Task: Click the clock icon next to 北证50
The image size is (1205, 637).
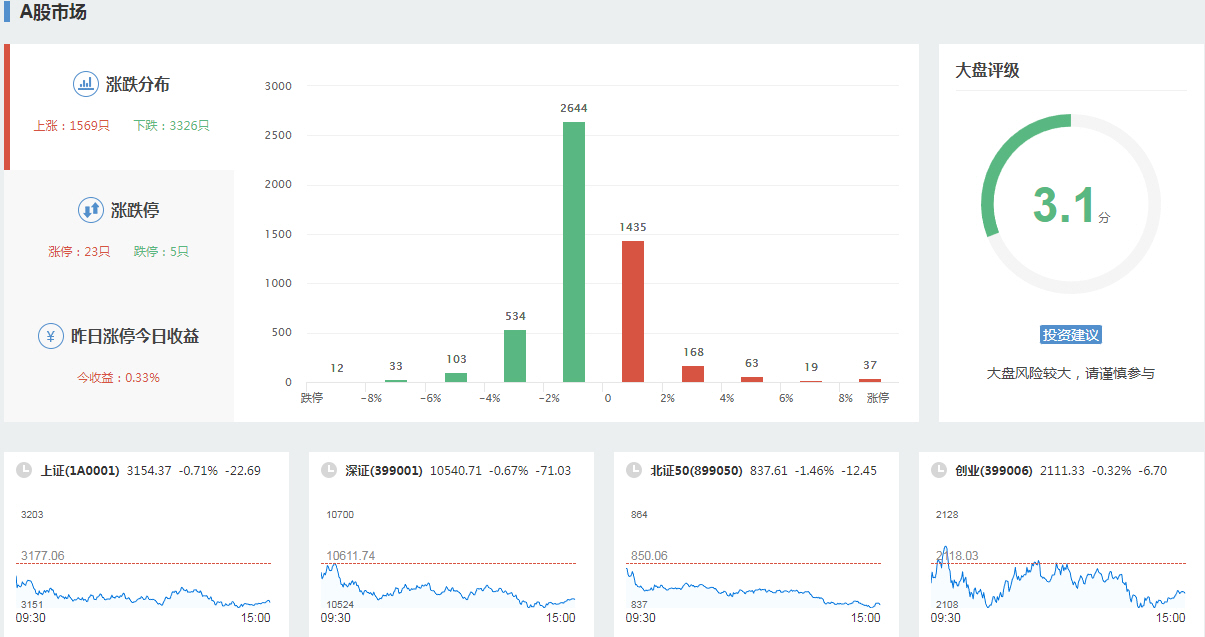Action: 634,470
